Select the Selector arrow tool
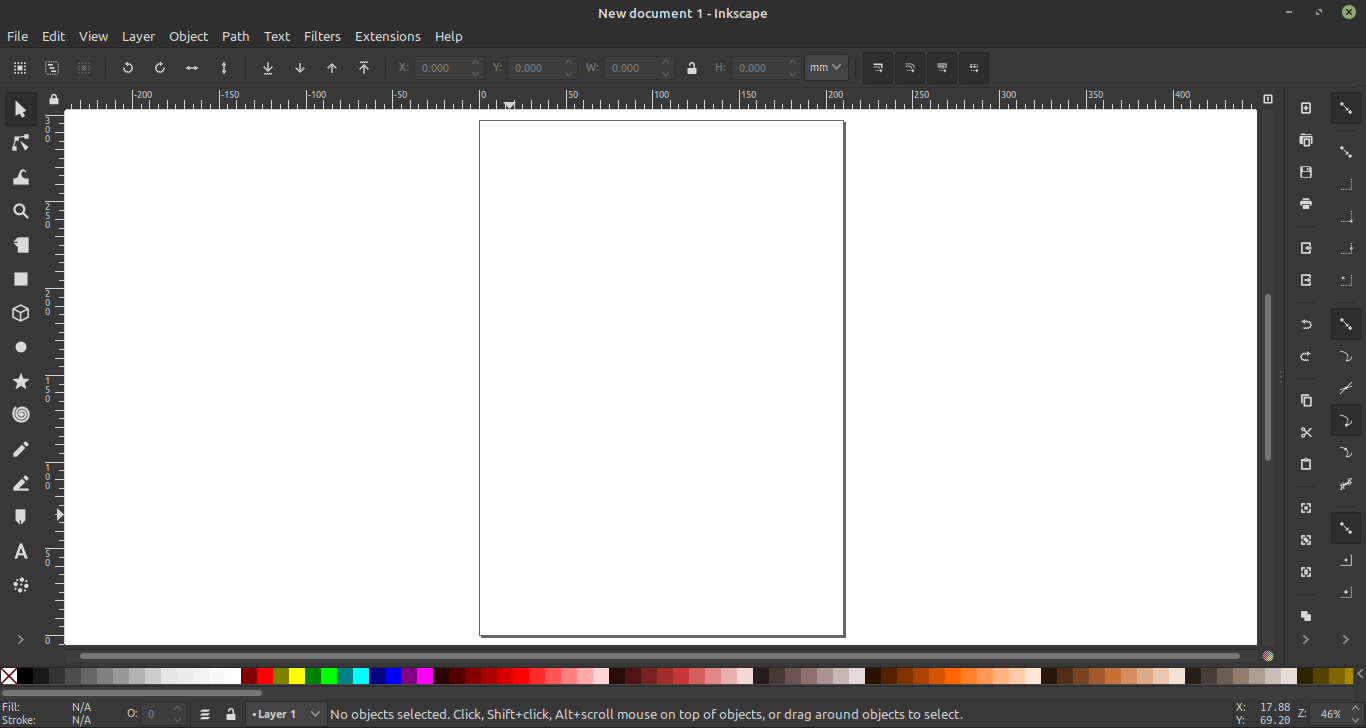 [20, 110]
